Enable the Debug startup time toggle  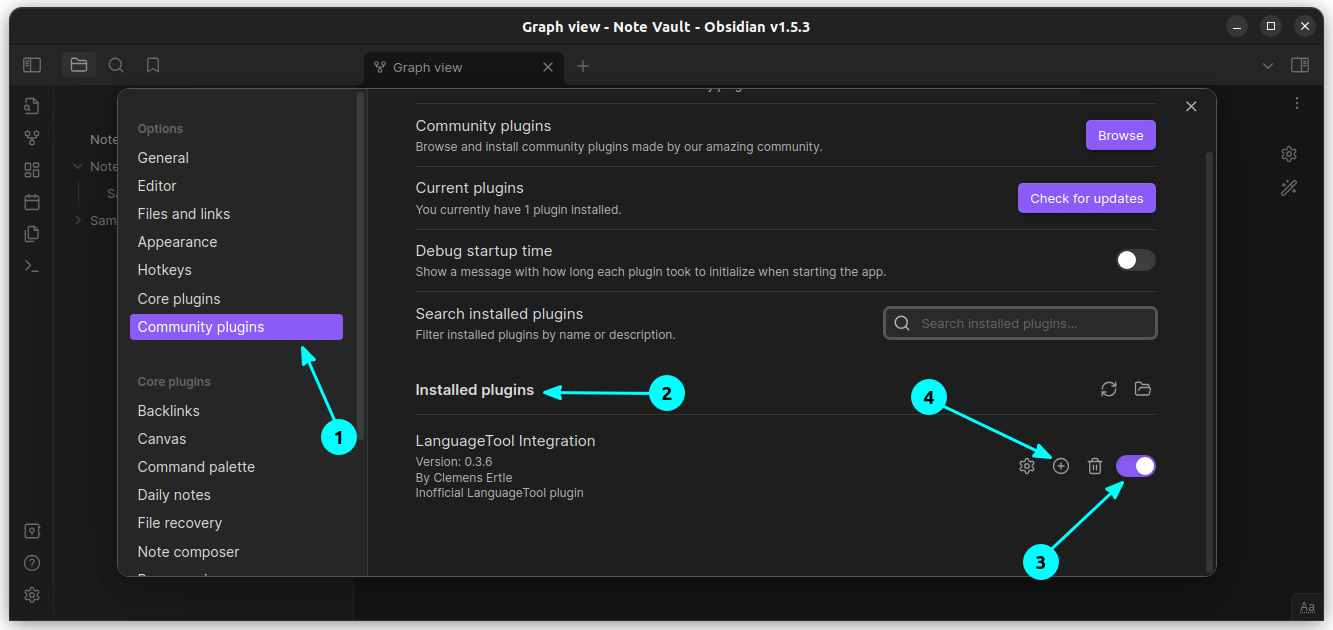(1135, 260)
